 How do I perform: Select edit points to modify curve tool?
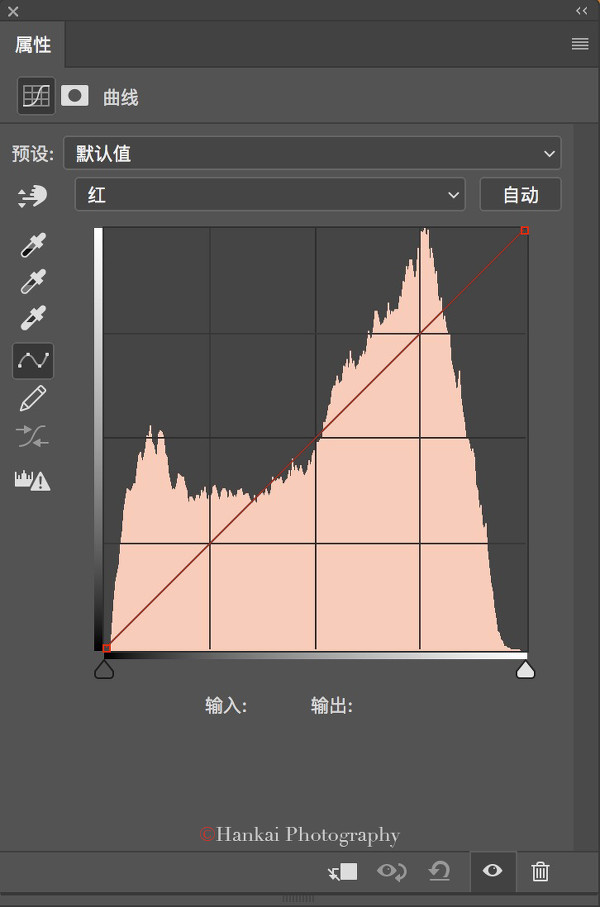point(33,361)
